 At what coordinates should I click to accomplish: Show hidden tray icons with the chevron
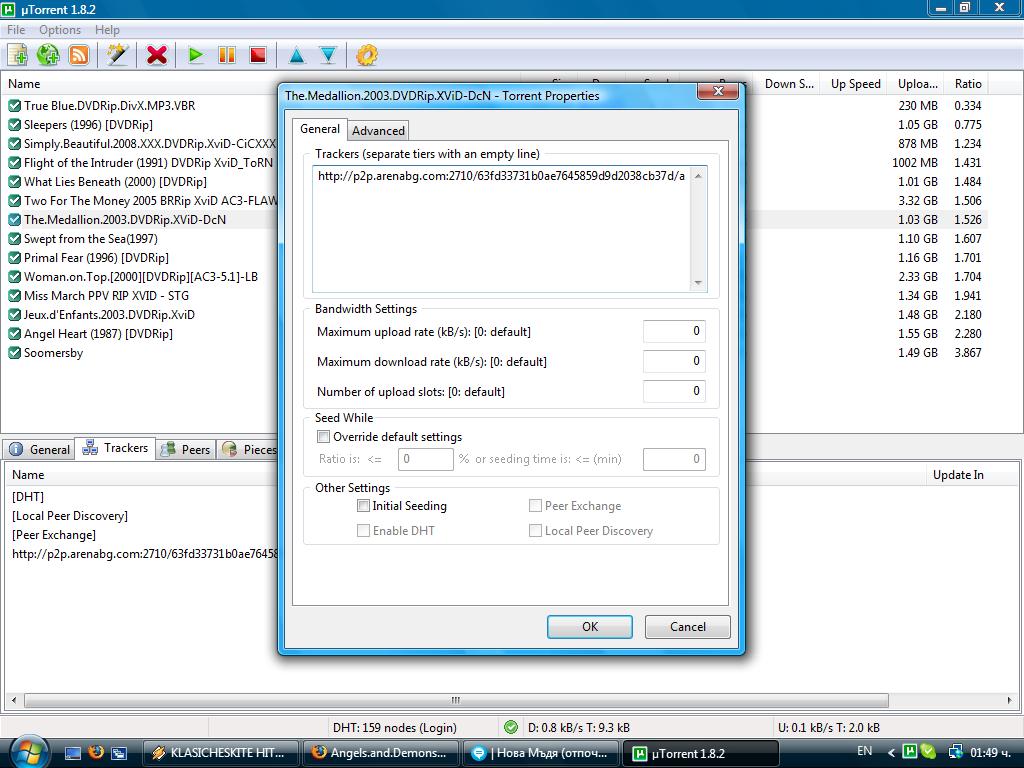click(891, 753)
